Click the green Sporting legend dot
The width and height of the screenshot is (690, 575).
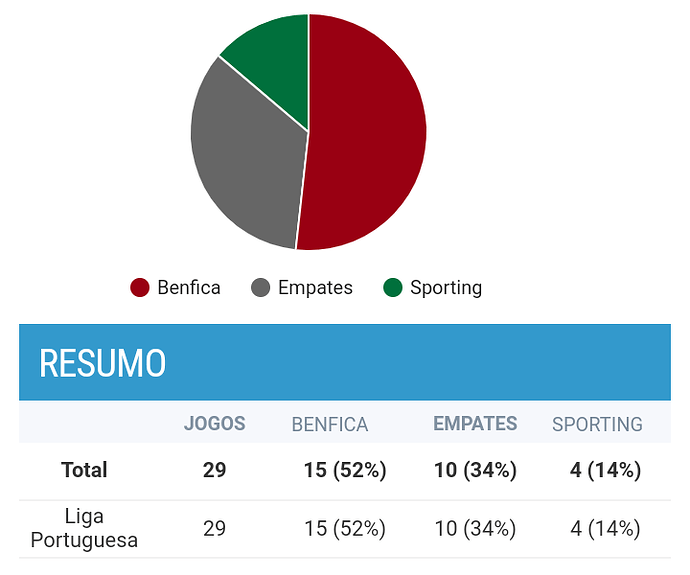[393, 288]
